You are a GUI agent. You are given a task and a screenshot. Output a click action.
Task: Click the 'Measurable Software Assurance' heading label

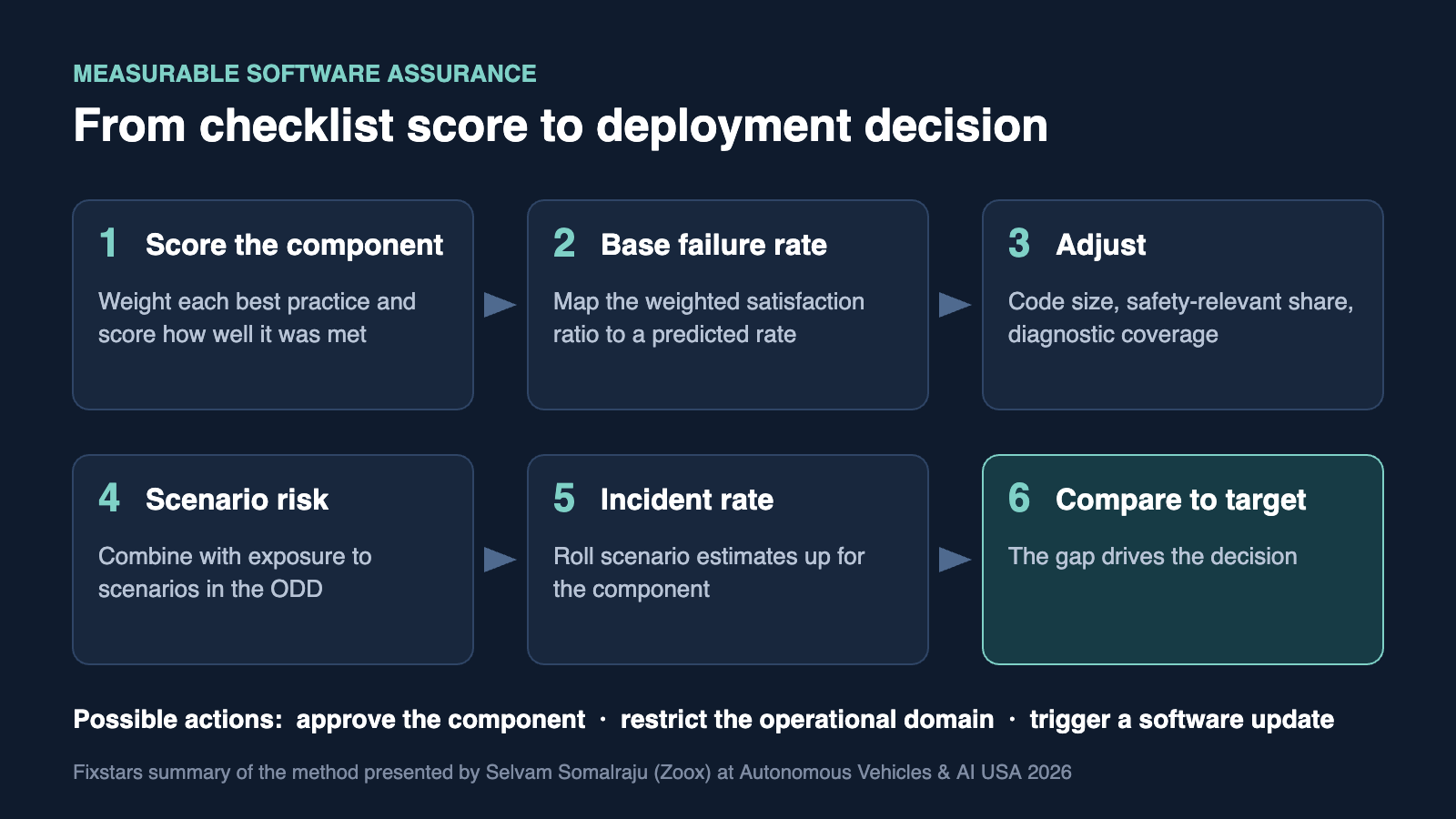(305, 74)
